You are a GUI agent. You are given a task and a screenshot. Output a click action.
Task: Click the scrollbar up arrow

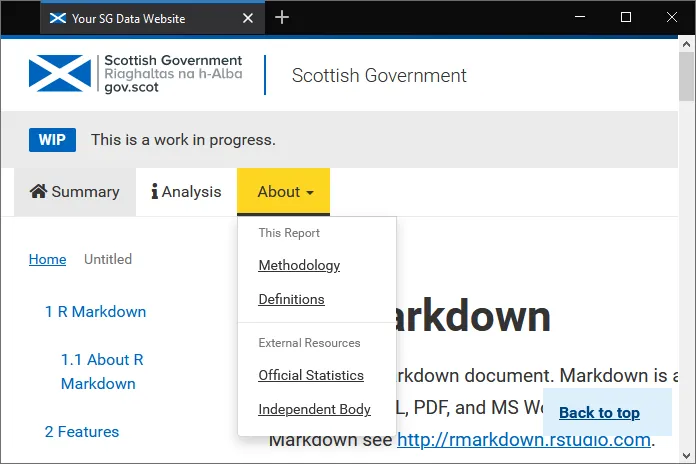click(686, 44)
